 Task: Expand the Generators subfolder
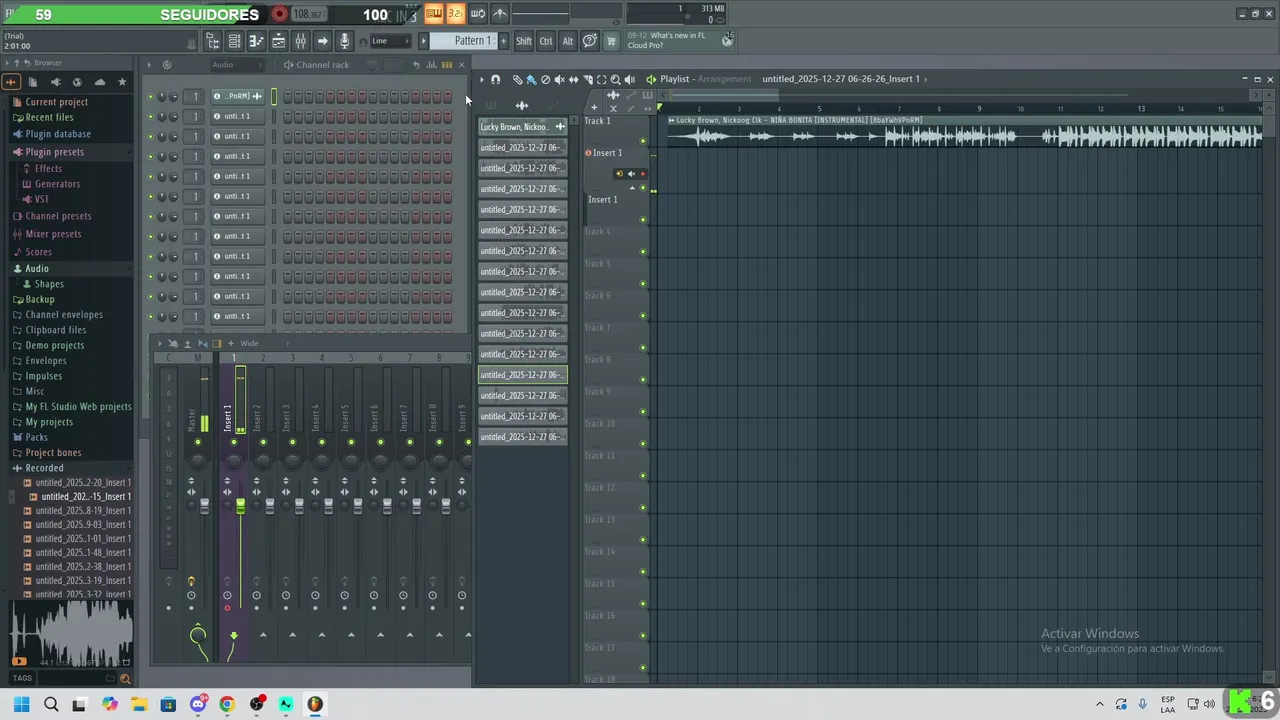click(57, 184)
